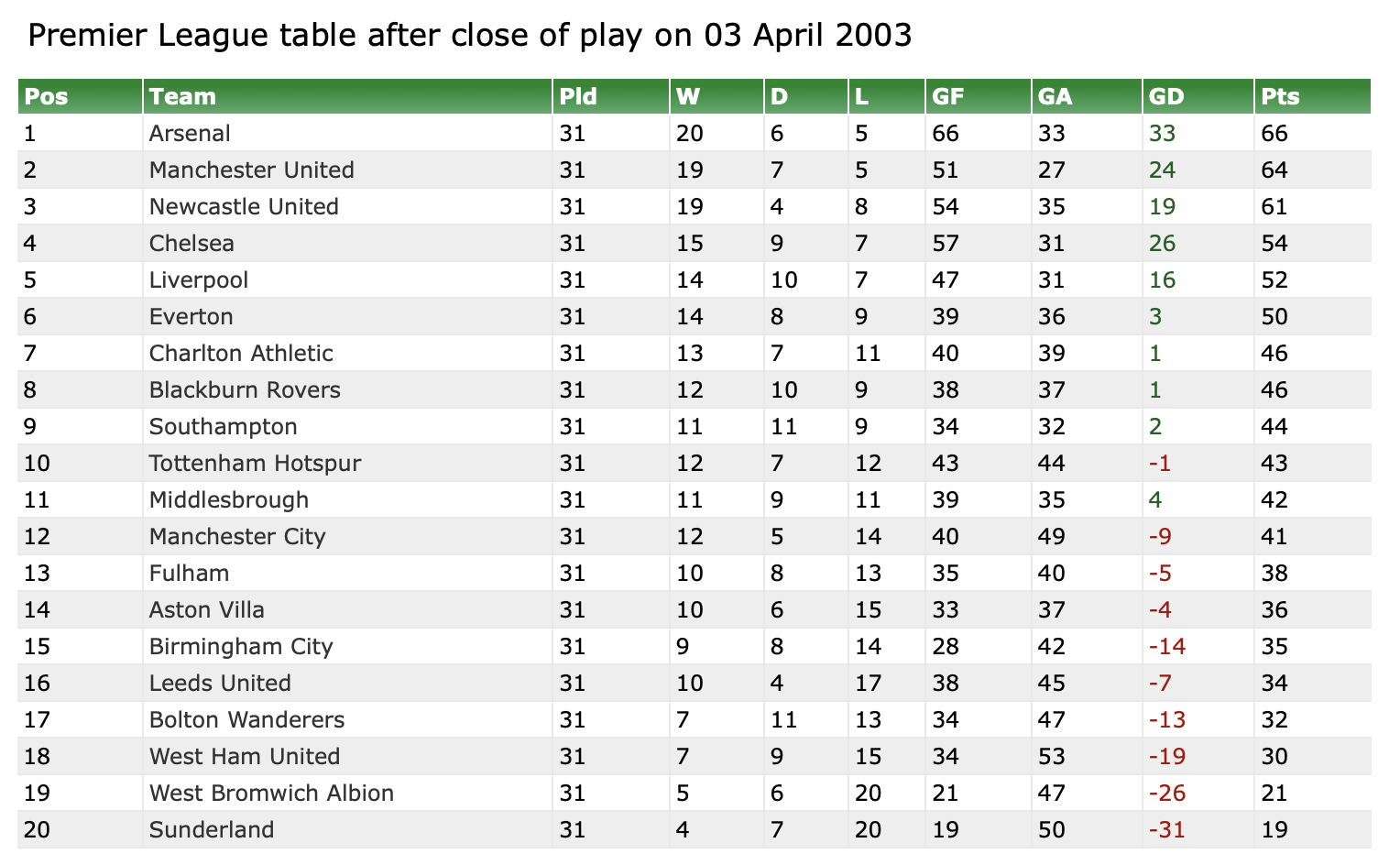Click Sunderland's goal difference of -31
The width and height of the screenshot is (1400, 865).
coord(1166,830)
